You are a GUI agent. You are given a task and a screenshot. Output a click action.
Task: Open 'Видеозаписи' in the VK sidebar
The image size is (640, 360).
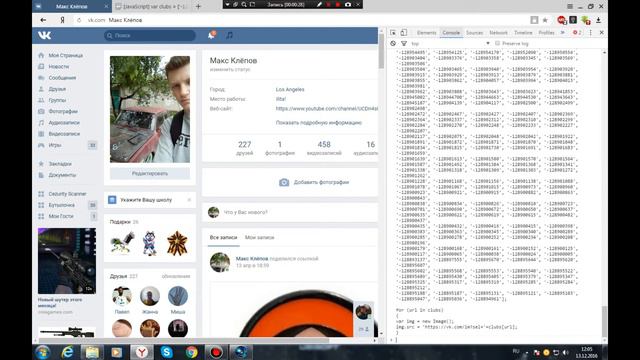pos(64,134)
